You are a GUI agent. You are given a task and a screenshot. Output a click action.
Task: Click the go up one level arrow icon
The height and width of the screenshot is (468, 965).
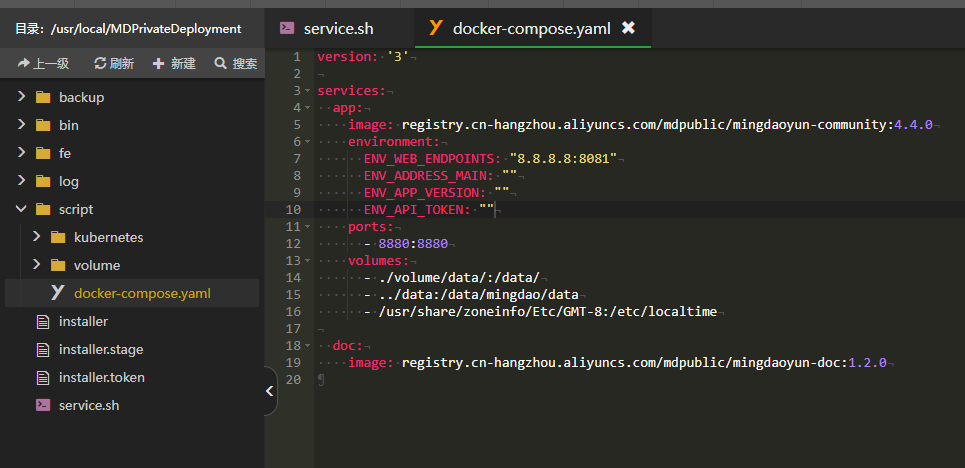pos(24,63)
